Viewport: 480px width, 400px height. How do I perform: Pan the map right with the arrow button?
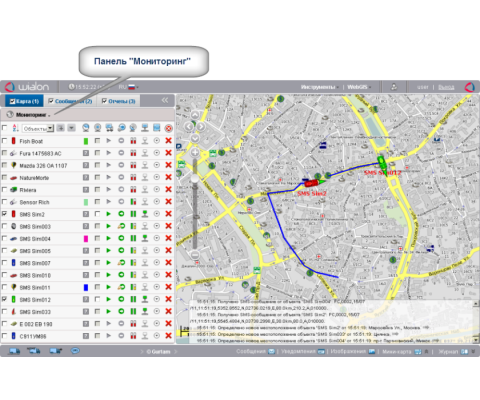[x=201, y=127]
